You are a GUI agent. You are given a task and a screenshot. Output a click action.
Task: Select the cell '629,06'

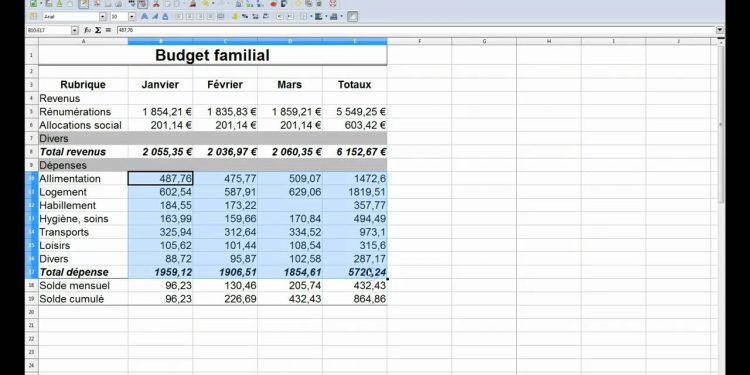click(x=290, y=192)
